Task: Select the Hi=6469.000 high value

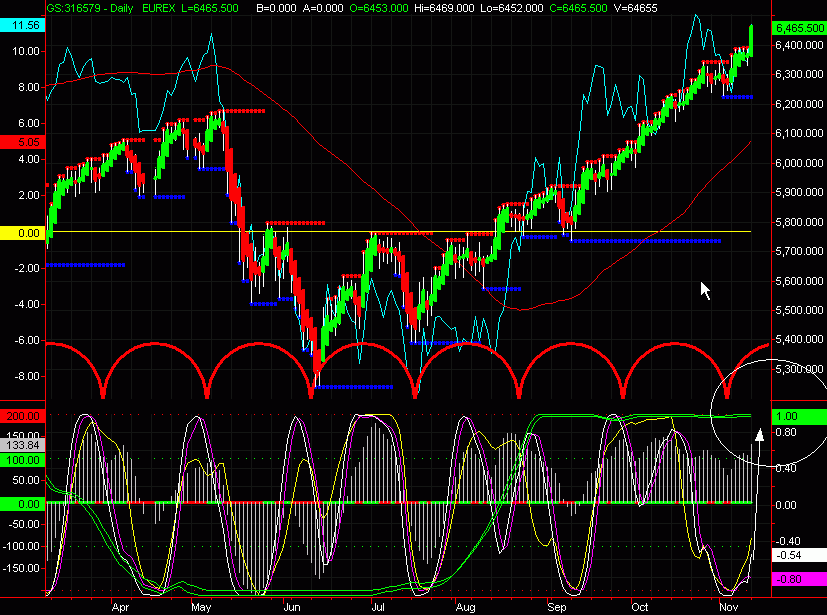Action: (445, 8)
